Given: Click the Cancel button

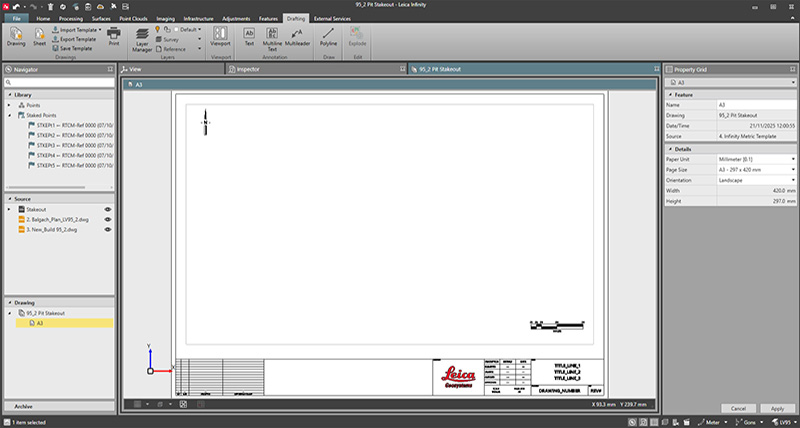Looking at the screenshot, I should [737, 408].
